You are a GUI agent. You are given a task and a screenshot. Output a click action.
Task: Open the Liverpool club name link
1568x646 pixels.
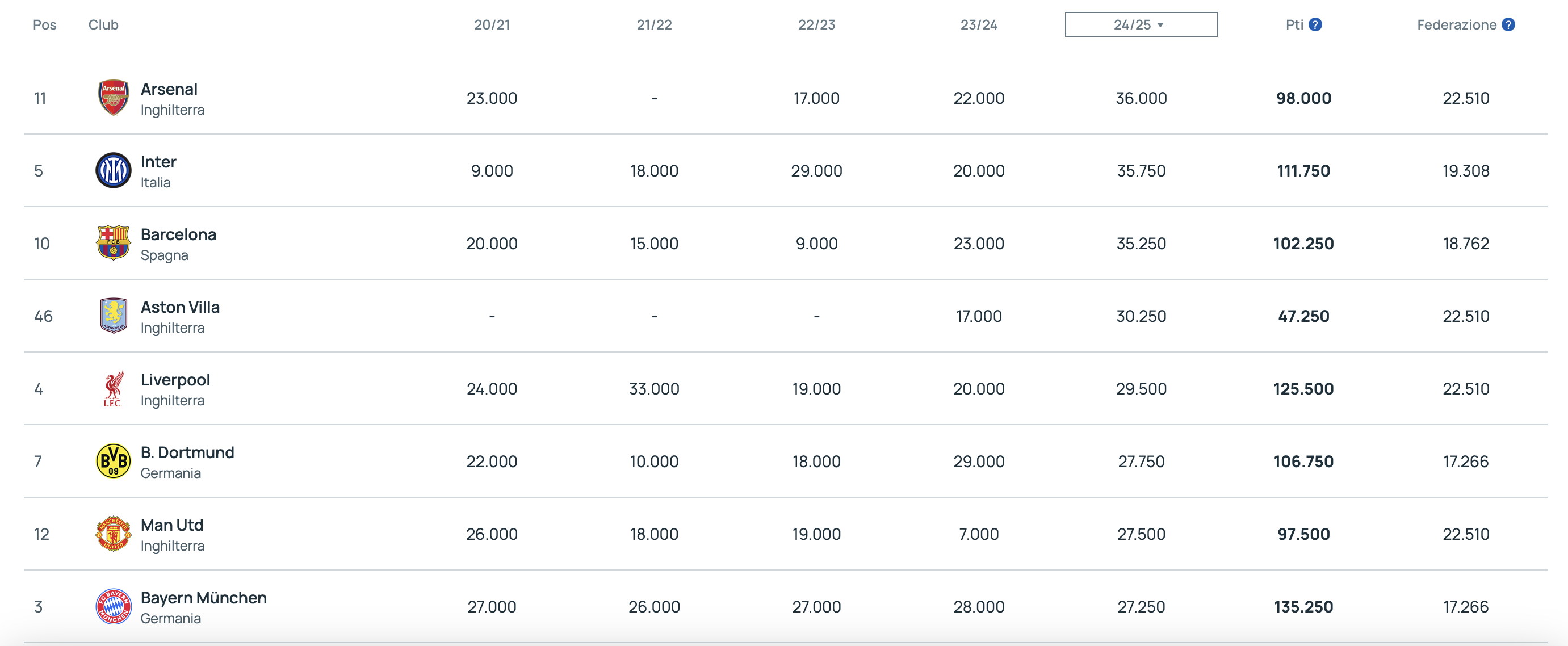point(175,380)
